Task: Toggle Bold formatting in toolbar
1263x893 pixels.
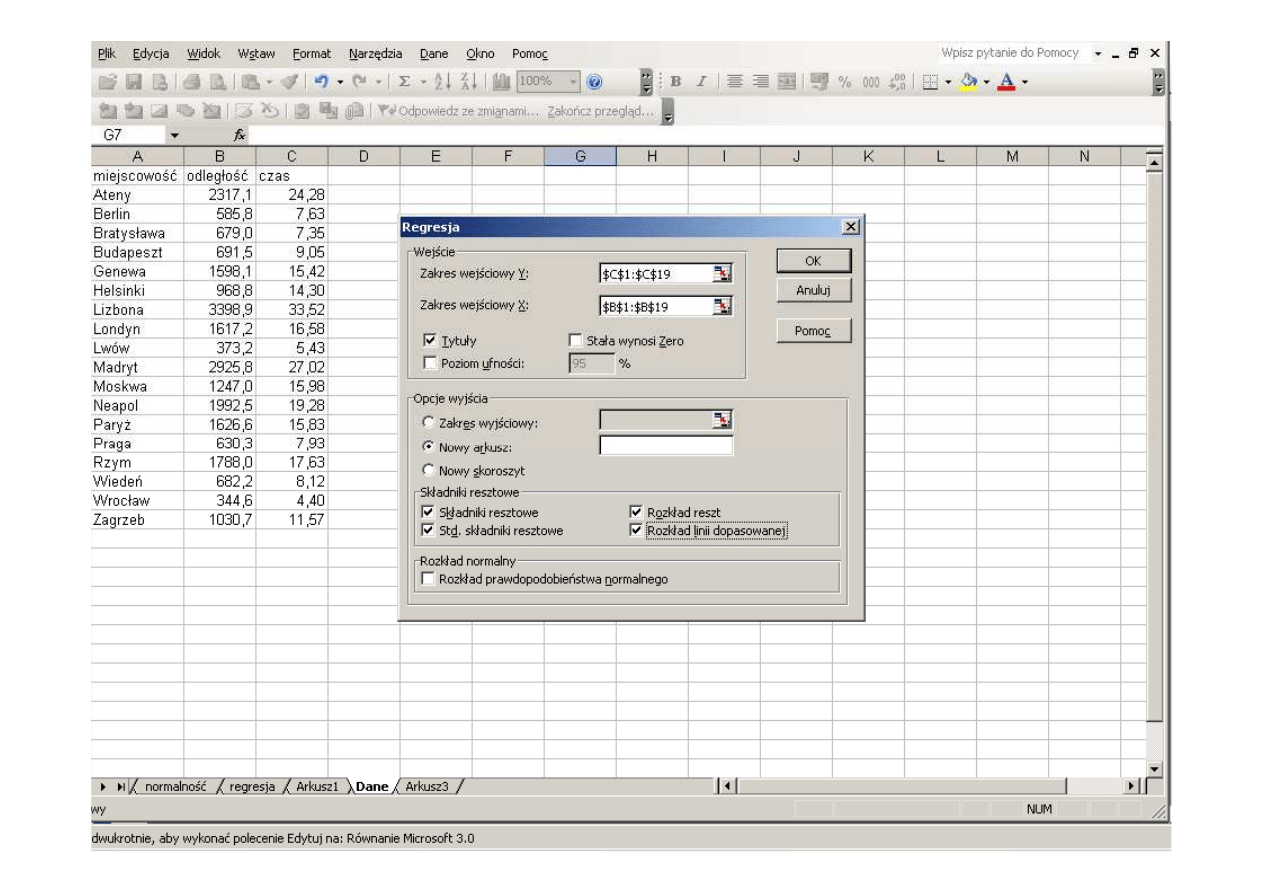Action: [x=677, y=81]
